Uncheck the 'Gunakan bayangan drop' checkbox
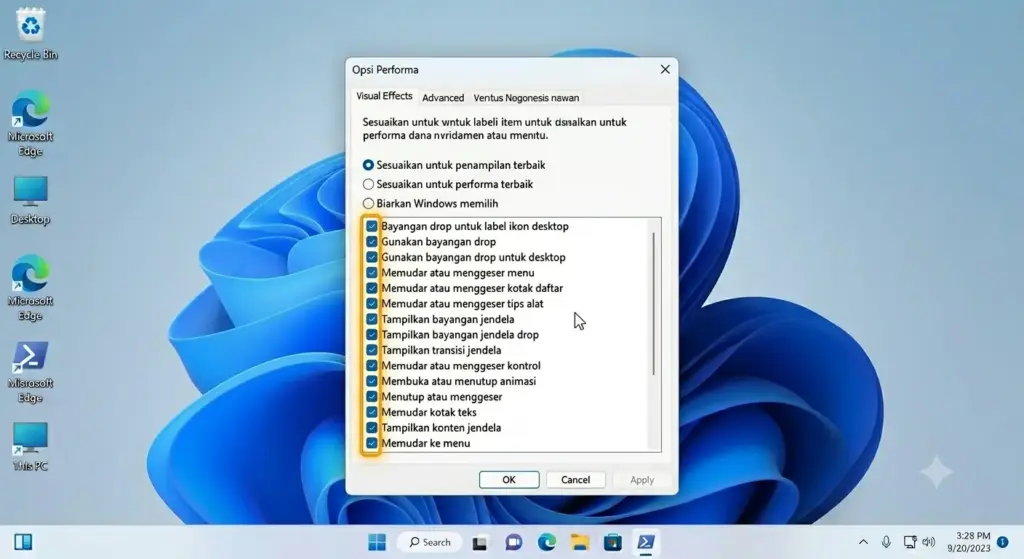1024x559 pixels. [x=372, y=242]
